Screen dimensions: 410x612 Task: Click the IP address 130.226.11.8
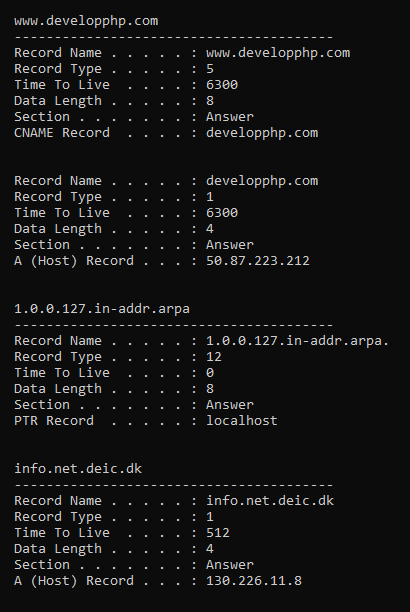(x=254, y=581)
